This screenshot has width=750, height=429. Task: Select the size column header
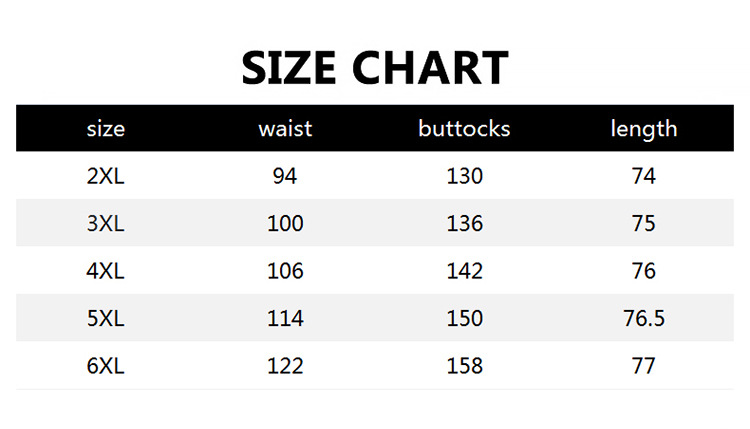[106, 129]
